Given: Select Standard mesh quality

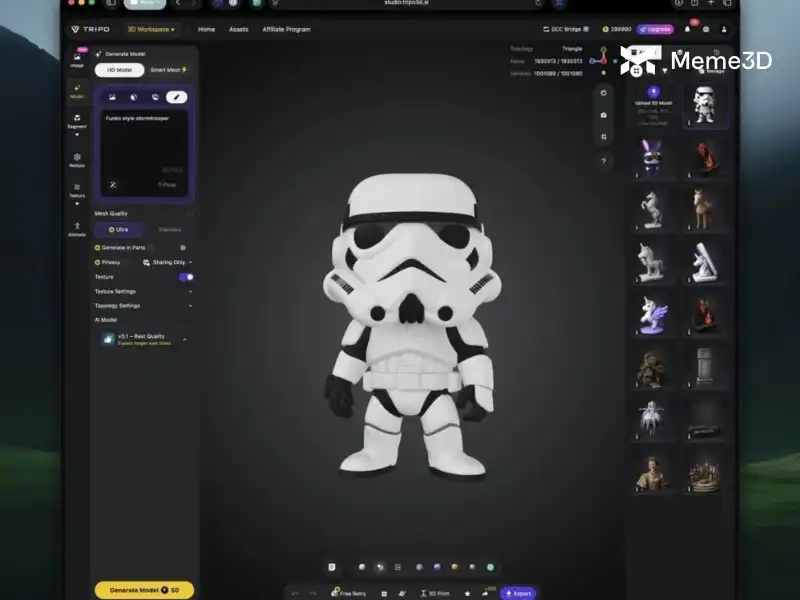Looking at the screenshot, I should coord(170,230).
